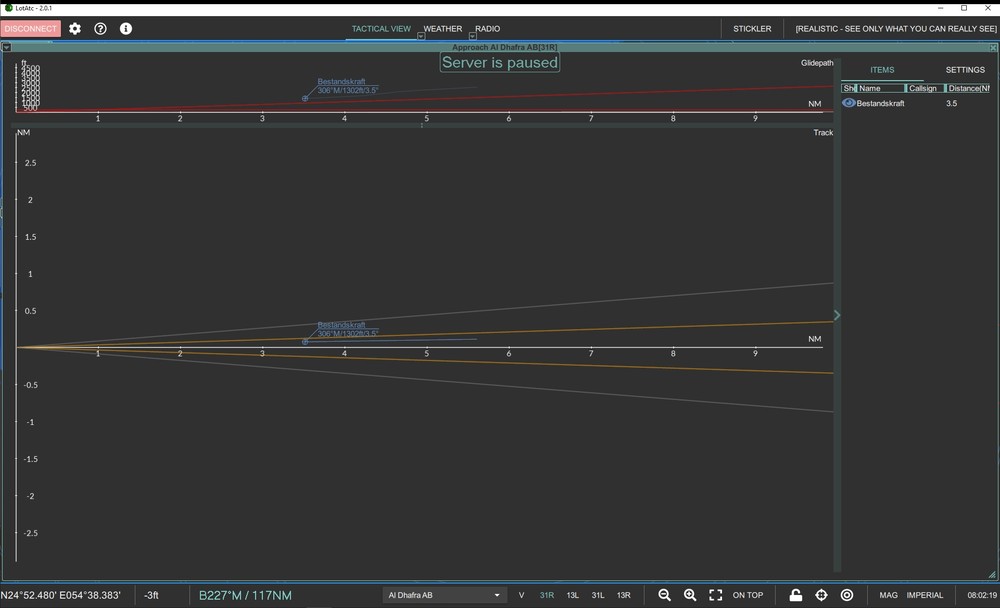
Task: Toggle visibility eye for Bestandskraft
Action: tap(848, 103)
